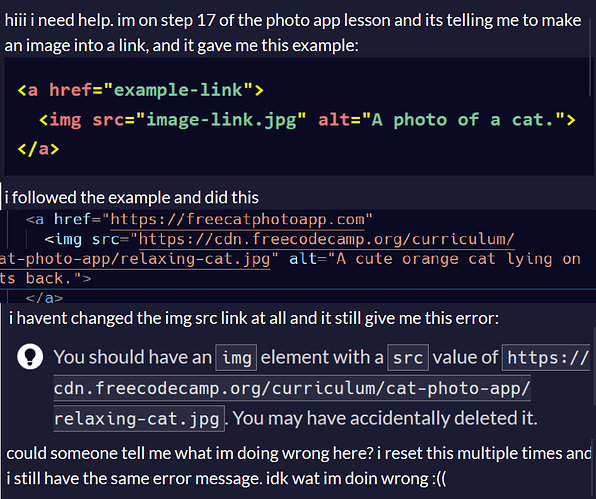
Task: Click the freecatphotoapp.com URL in the code
Action: tap(237, 220)
